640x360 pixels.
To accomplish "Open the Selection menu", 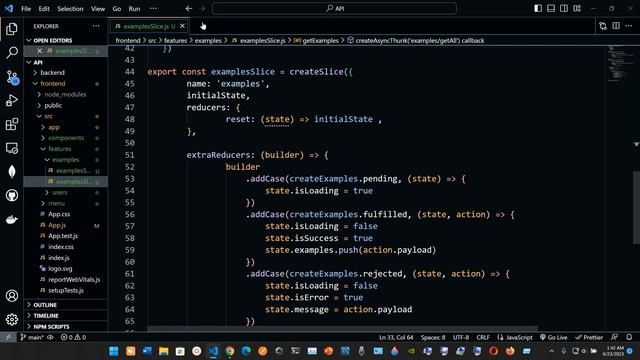I will [70, 9].
